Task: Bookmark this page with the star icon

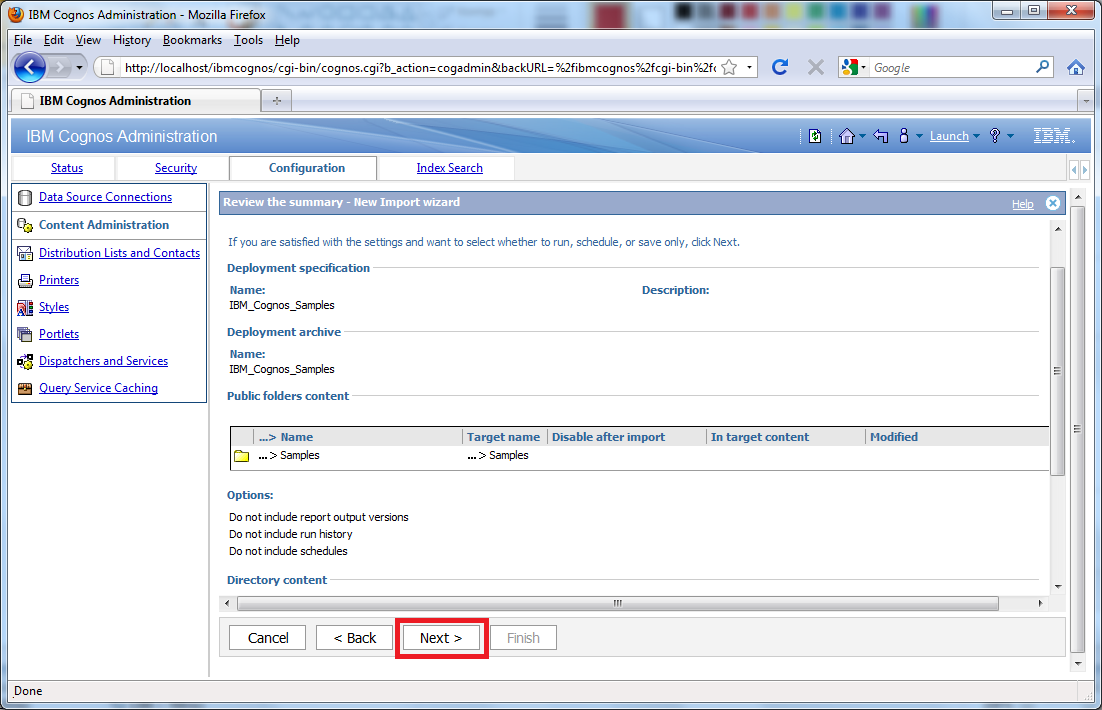Action: pyautogui.click(x=730, y=67)
